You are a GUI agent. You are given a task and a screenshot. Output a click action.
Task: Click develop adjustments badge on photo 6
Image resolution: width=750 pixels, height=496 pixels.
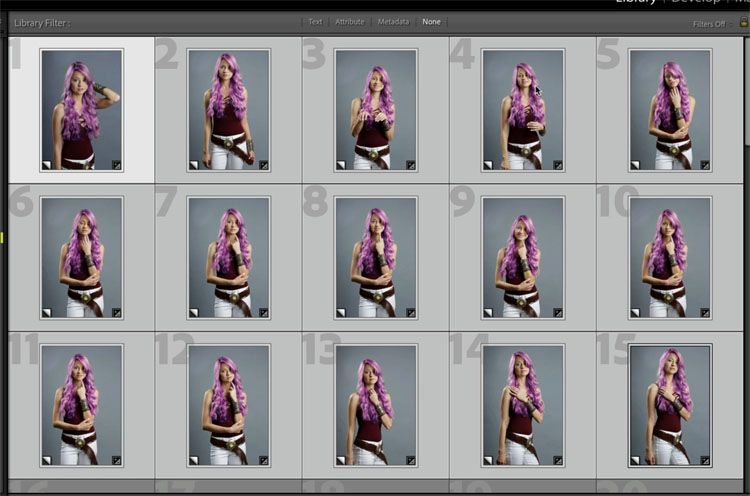click(x=116, y=313)
